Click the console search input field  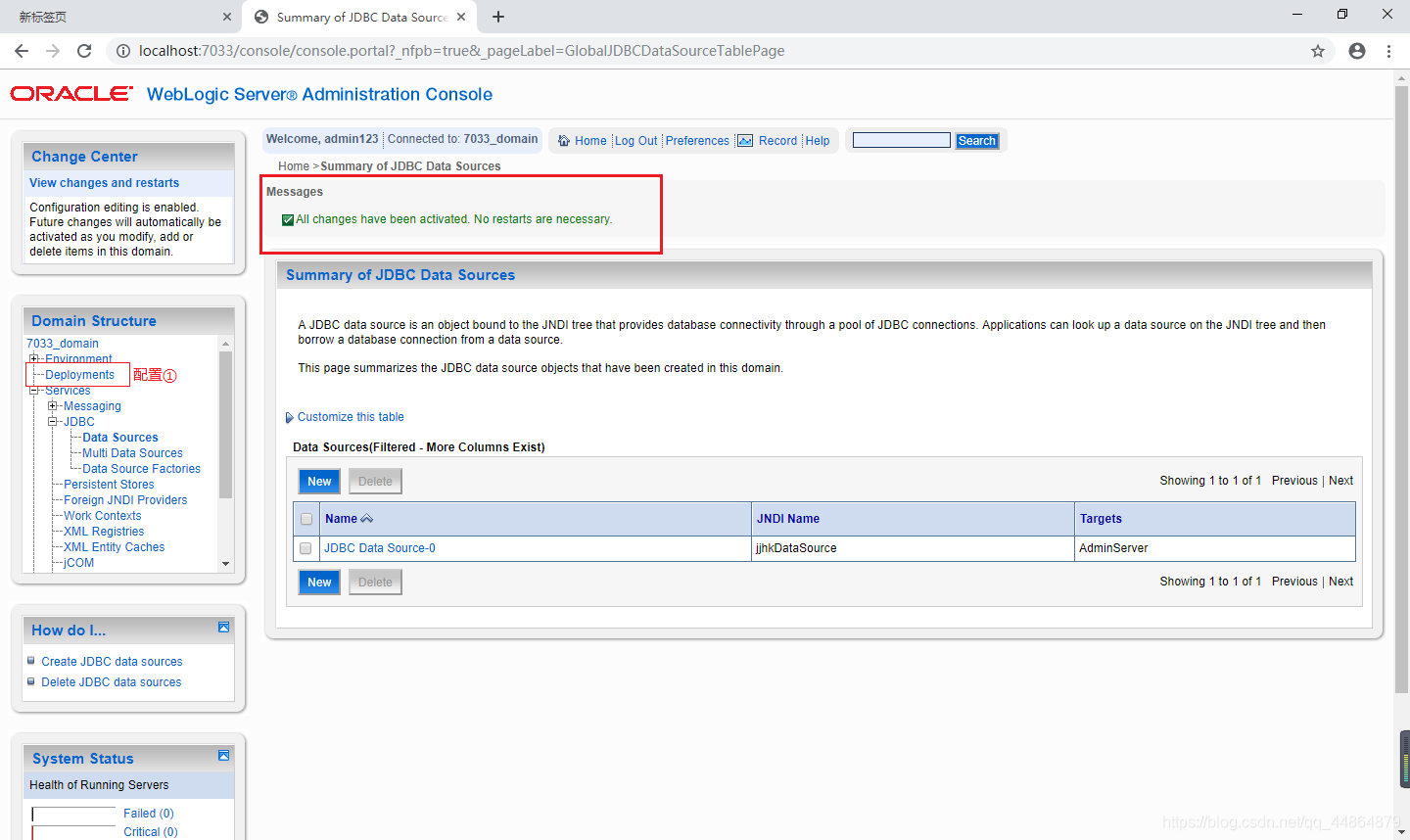pos(902,140)
